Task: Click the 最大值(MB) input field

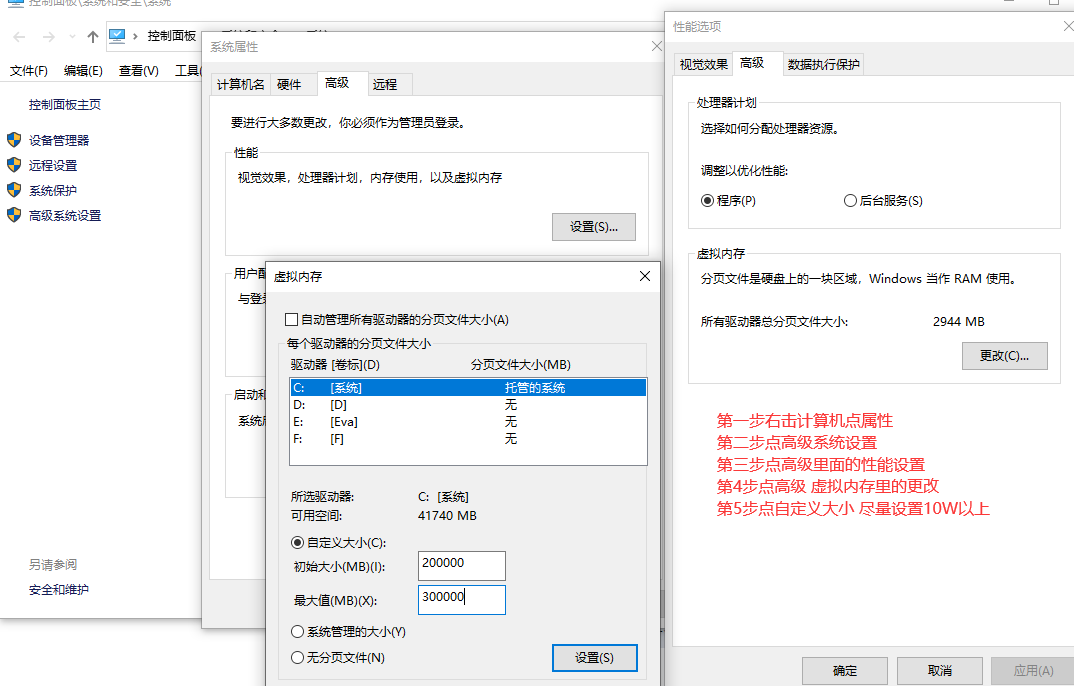Action: [461, 599]
